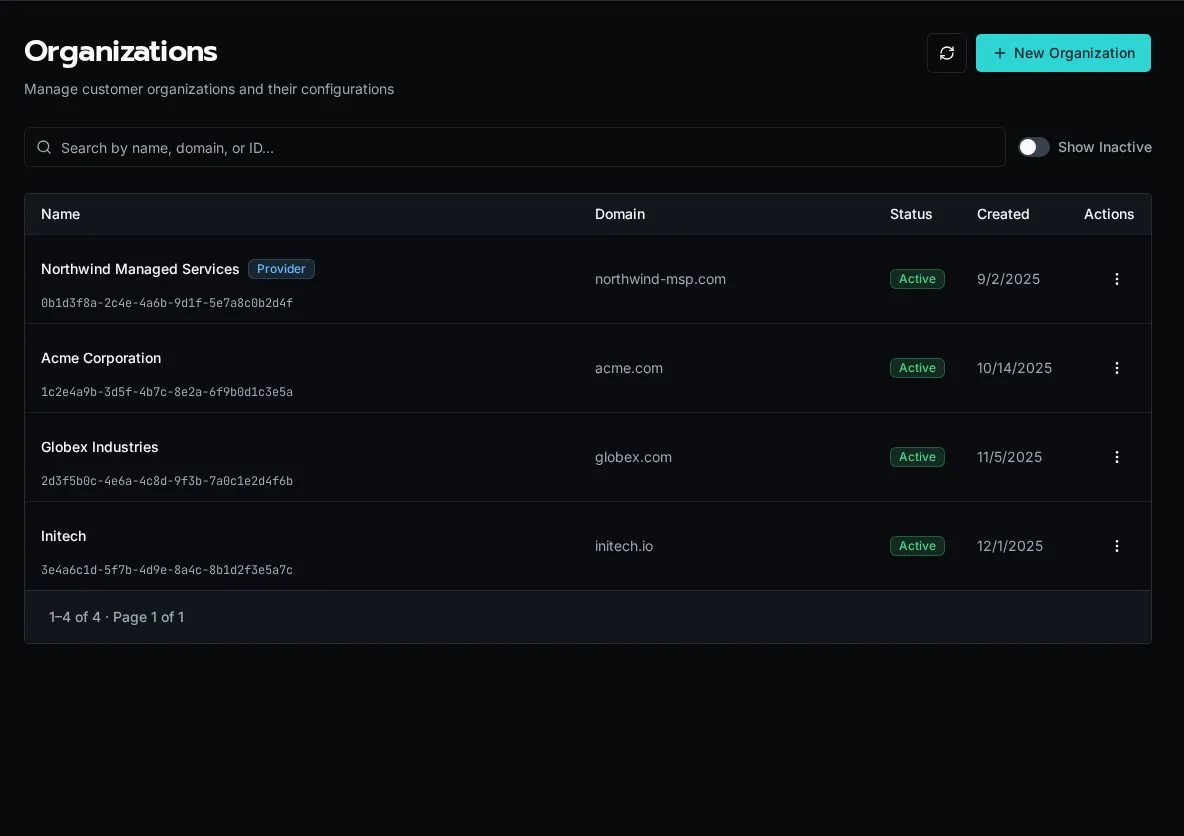Click the Name column header
Image resolution: width=1184 pixels, height=836 pixels.
pos(60,214)
